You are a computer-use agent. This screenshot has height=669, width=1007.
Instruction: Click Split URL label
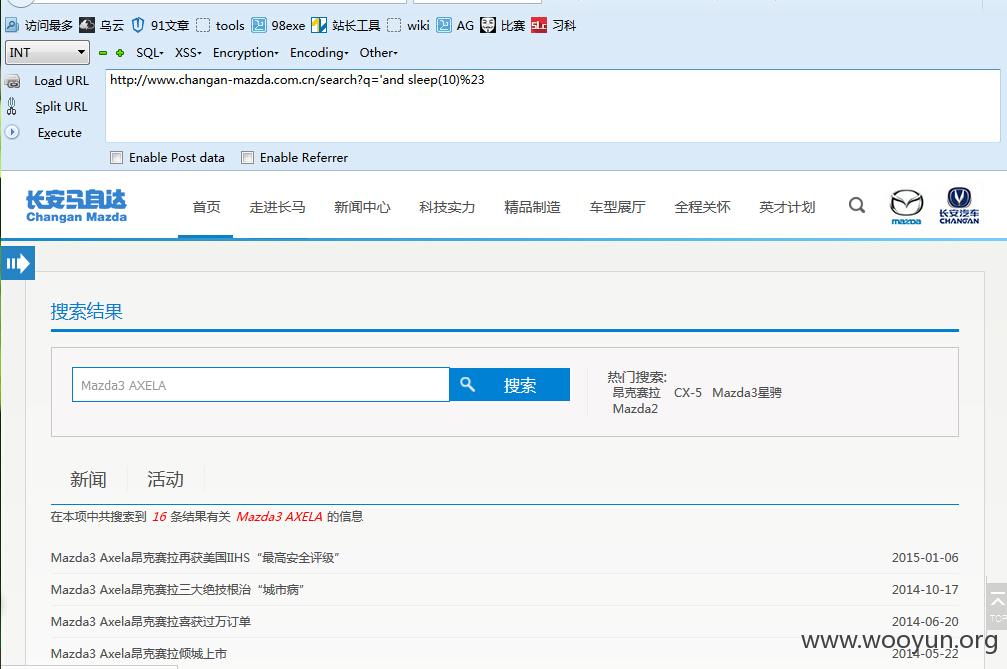tap(61, 107)
